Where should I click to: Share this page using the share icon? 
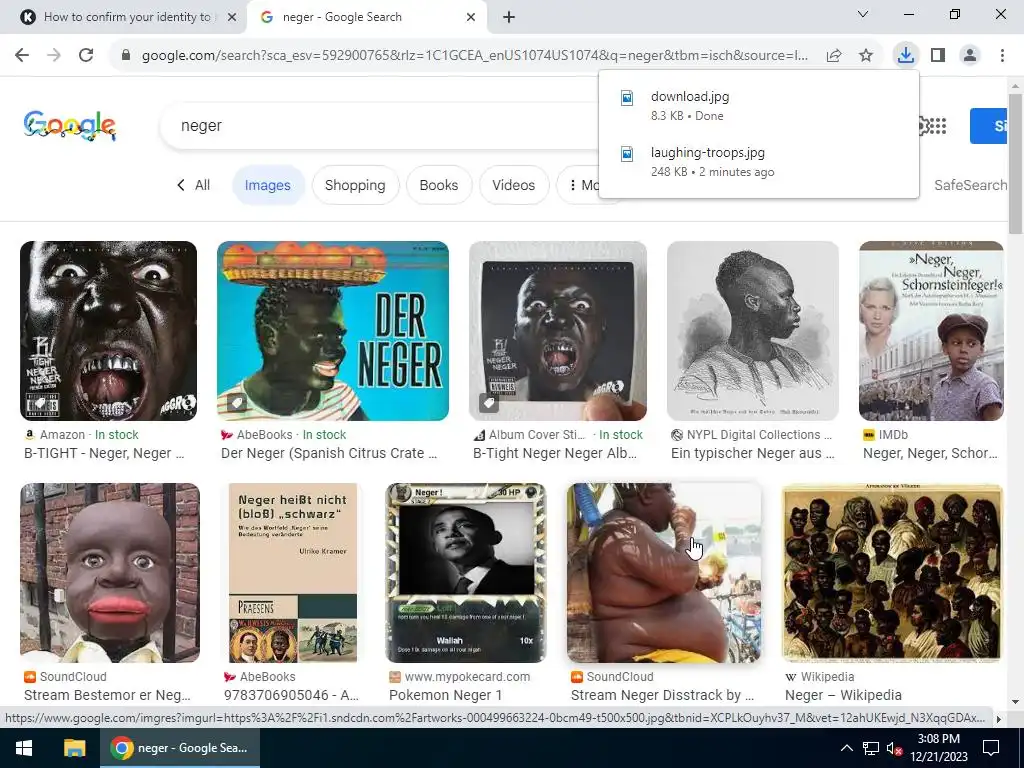point(834,56)
